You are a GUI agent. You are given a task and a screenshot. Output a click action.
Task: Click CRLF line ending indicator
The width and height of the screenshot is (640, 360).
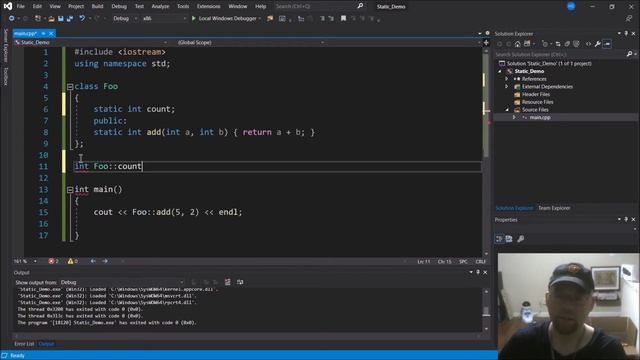pos(480,261)
